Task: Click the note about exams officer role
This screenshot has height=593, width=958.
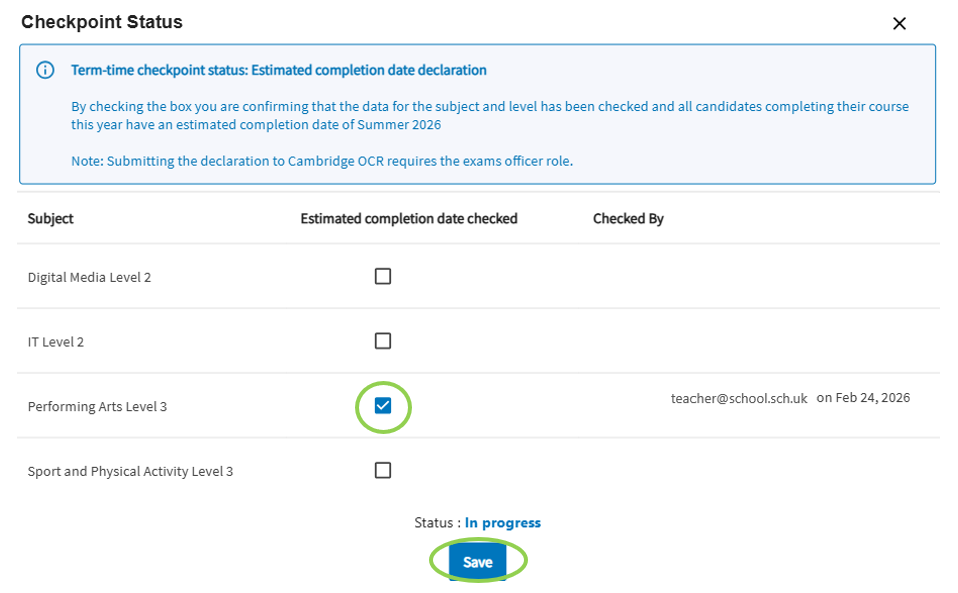Action: tap(322, 161)
